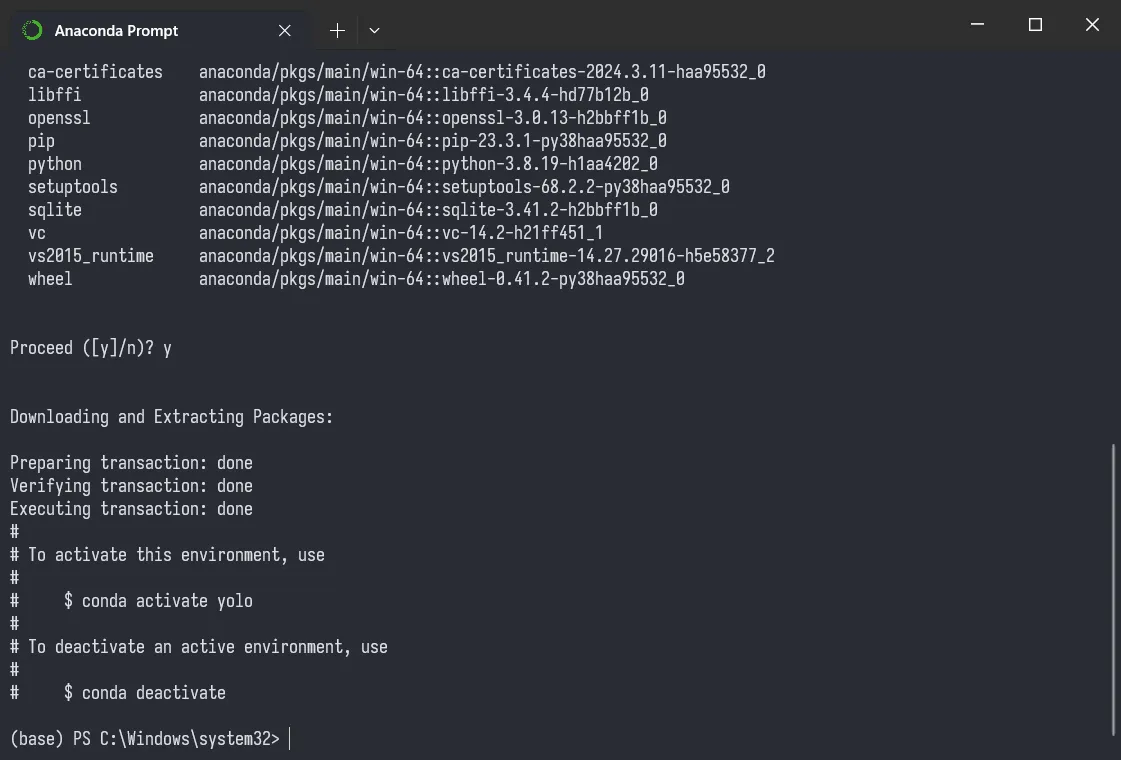Expand the new tab profile dropdown chevron
The height and width of the screenshot is (760, 1121).
pos(374,31)
